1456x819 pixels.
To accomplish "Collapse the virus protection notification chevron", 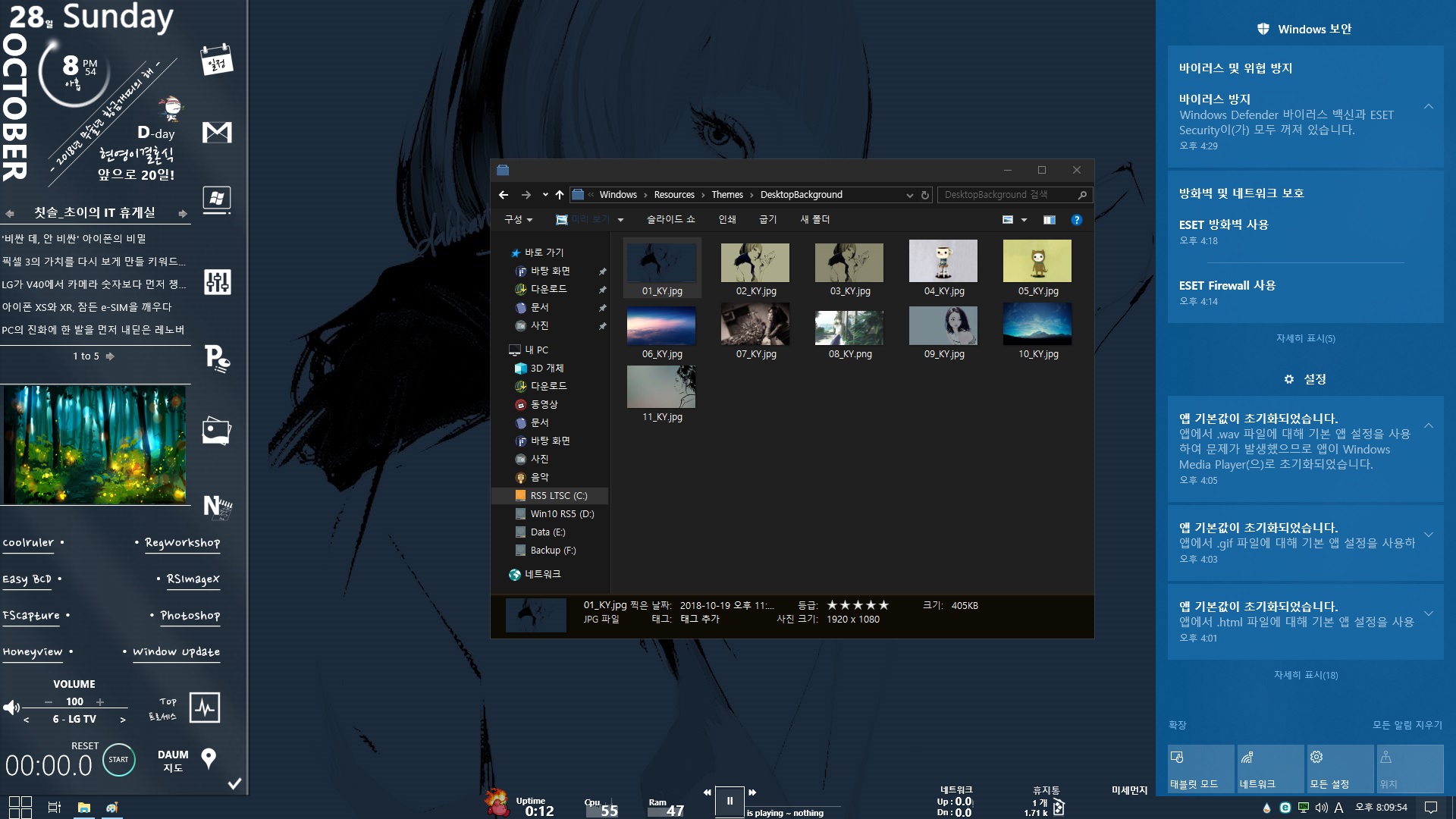I will pyautogui.click(x=1429, y=106).
